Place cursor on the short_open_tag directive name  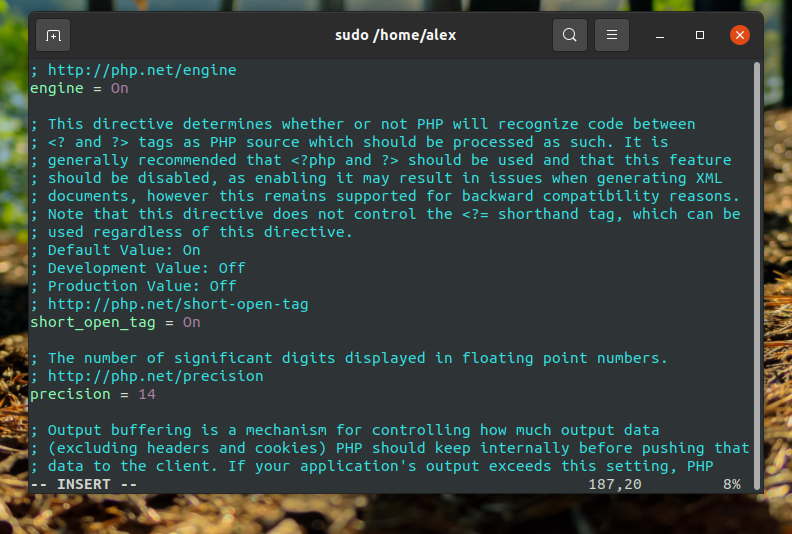[92, 322]
